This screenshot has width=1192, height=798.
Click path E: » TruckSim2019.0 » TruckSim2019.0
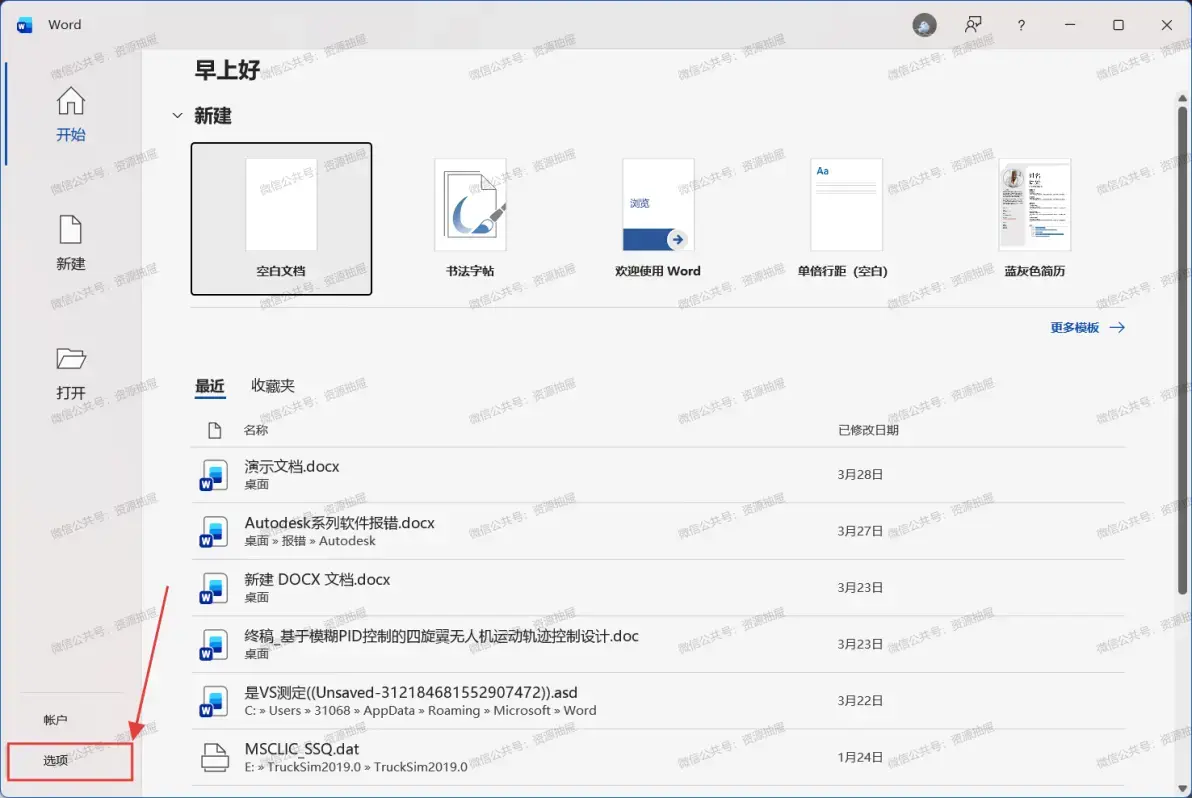[356, 767]
